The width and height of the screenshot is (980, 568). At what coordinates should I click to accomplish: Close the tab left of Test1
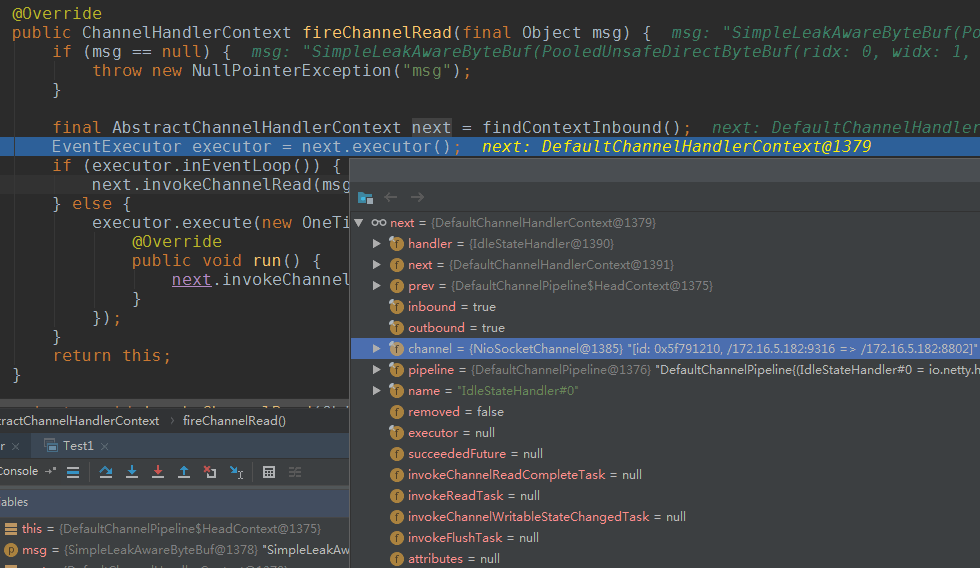coord(16,446)
